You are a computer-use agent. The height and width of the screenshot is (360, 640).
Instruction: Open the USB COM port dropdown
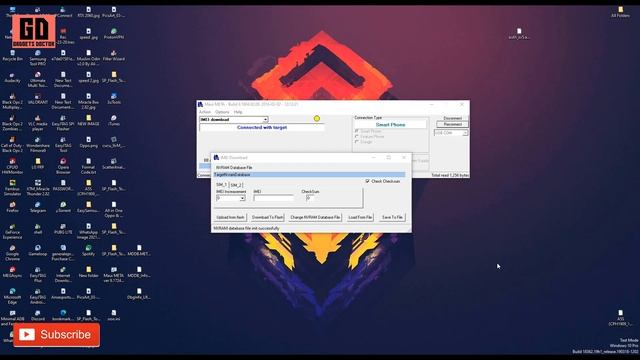[x=465, y=133]
